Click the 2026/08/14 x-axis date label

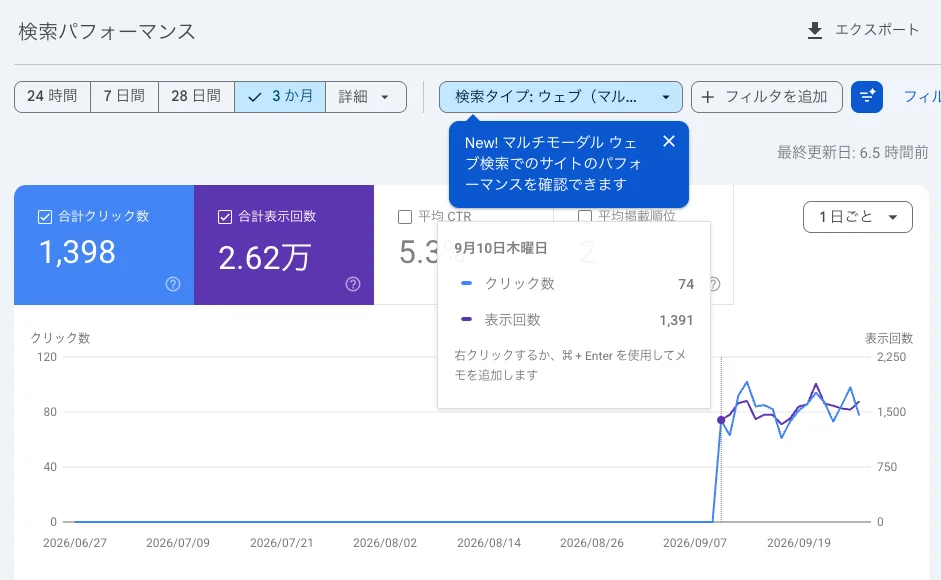489,543
